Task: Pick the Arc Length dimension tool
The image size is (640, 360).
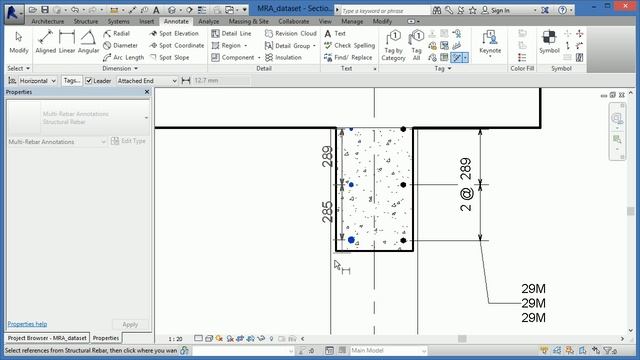Action: click(x=123, y=58)
